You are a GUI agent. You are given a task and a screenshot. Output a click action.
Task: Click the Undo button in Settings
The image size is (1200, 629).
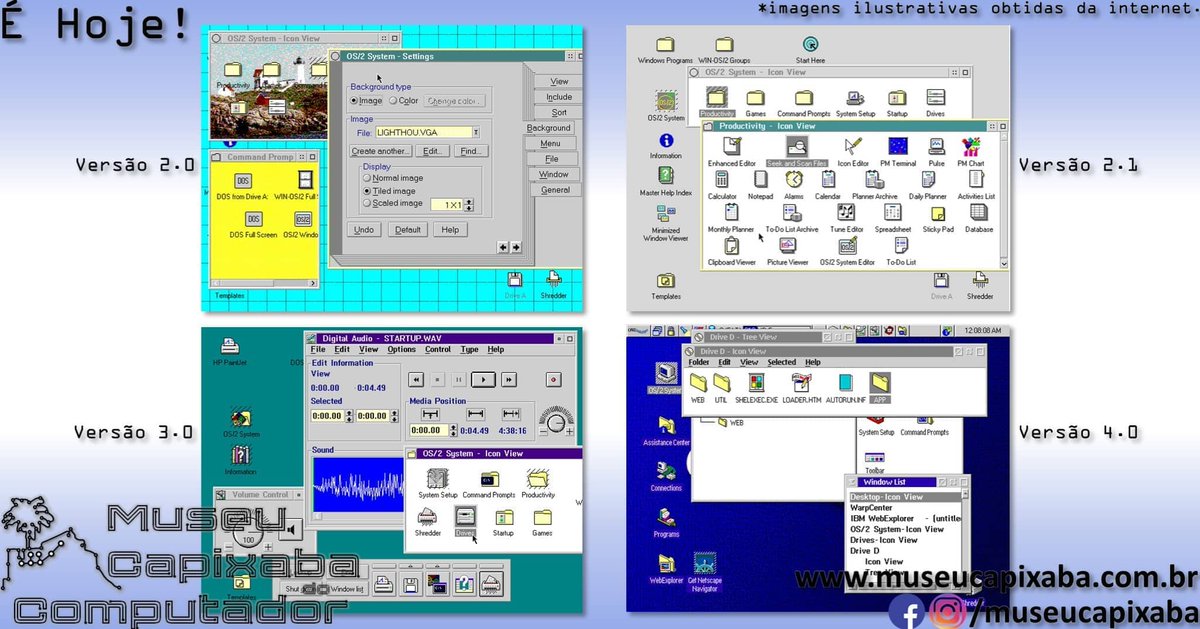(364, 230)
